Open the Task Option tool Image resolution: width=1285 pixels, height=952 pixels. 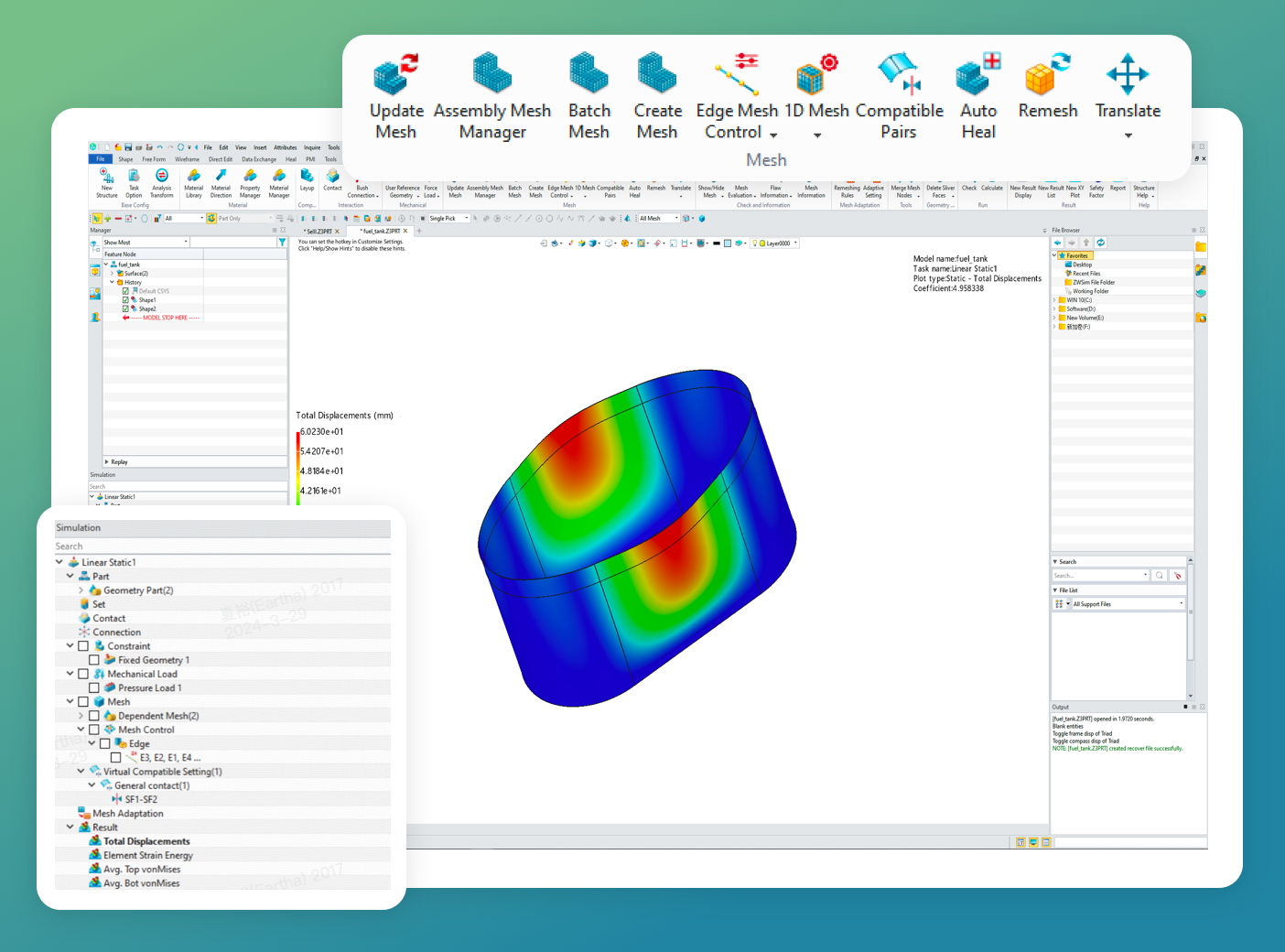pos(134,180)
